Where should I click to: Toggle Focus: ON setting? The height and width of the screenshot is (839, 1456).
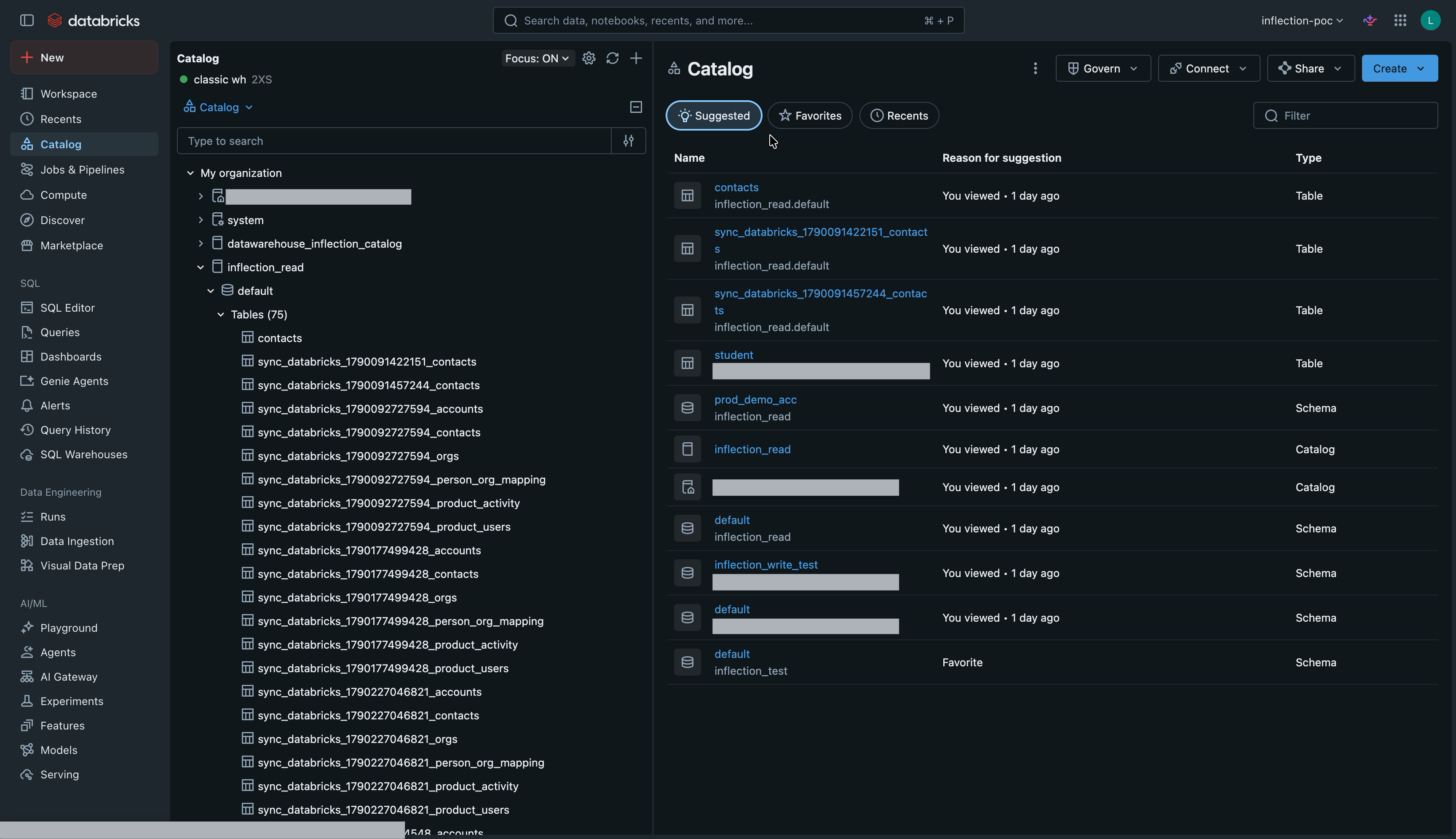click(537, 58)
